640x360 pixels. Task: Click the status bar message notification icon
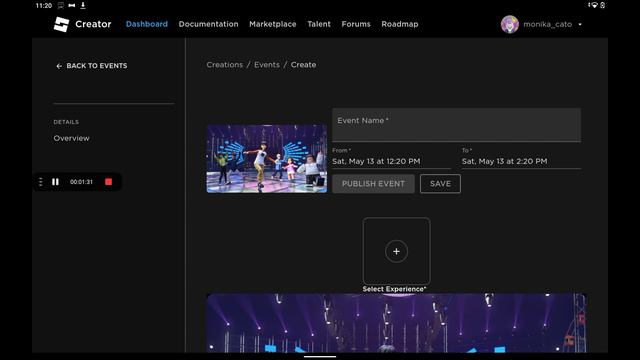[x=60, y=5]
